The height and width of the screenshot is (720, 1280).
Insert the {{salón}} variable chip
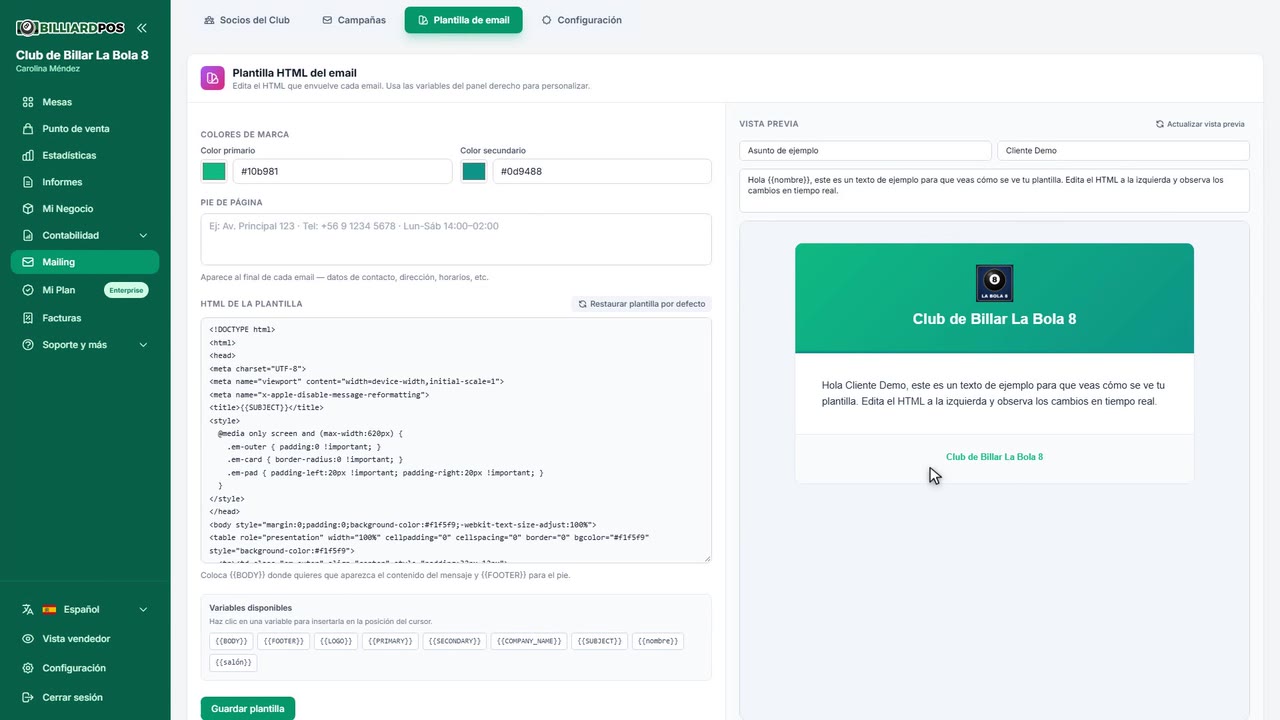[x=233, y=663]
